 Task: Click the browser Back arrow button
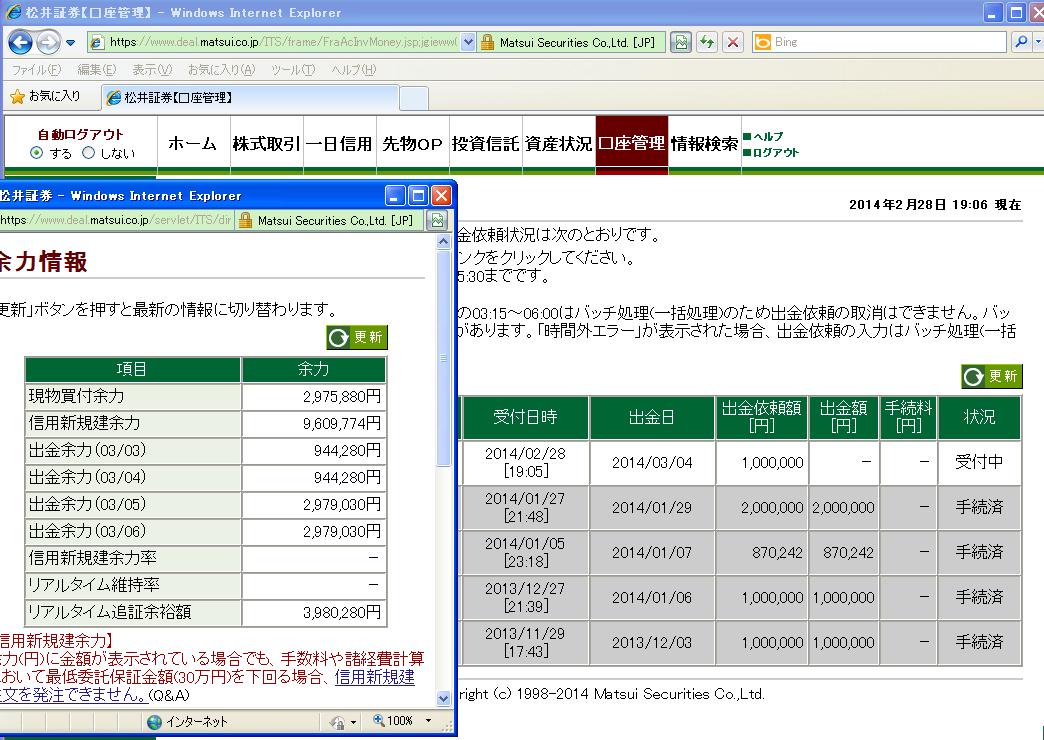tap(22, 42)
